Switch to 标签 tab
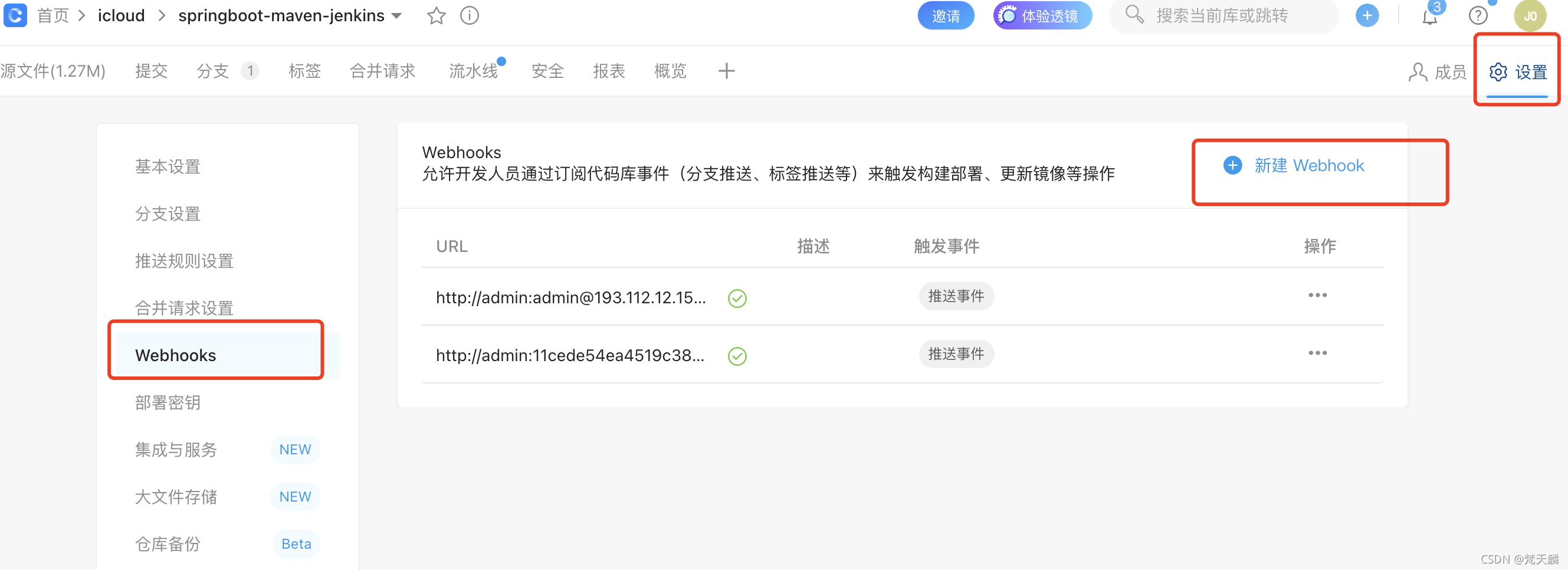Viewport: 1568px width, 570px height. pyautogui.click(x=304, y=71)
